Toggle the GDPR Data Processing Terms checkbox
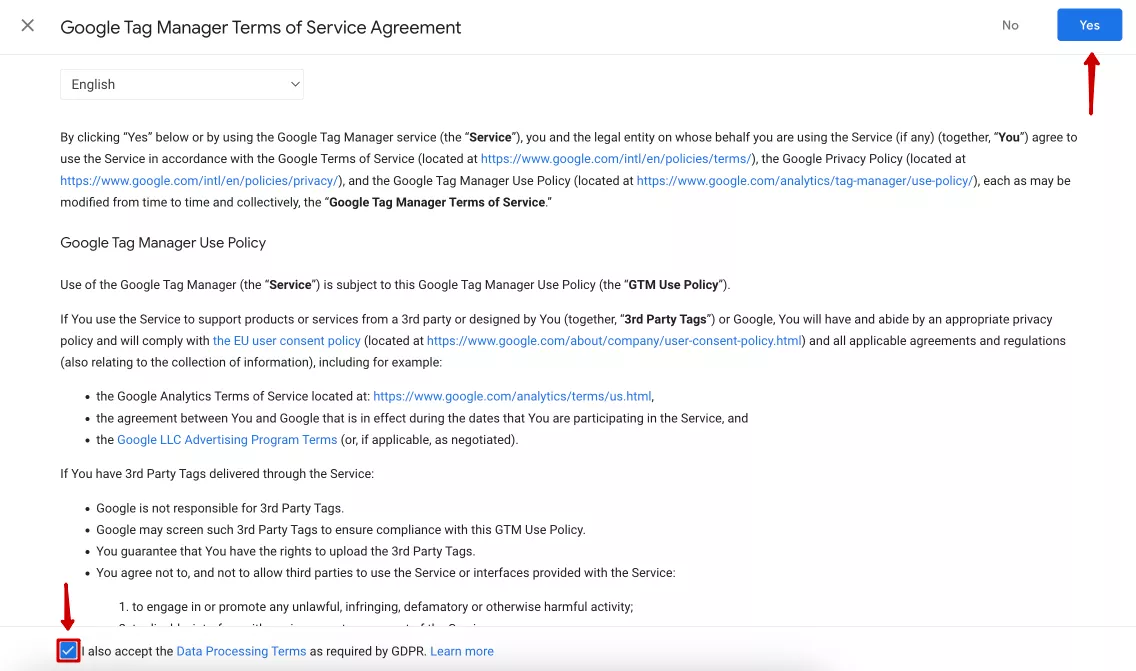This screenshot has width=1136, height=671. point(68,651)
